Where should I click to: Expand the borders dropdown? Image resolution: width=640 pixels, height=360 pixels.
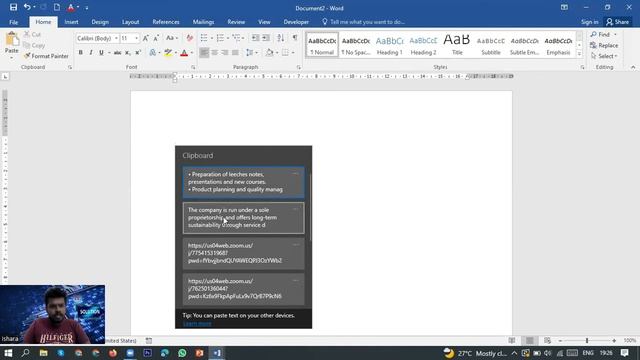tap(293, 53)
